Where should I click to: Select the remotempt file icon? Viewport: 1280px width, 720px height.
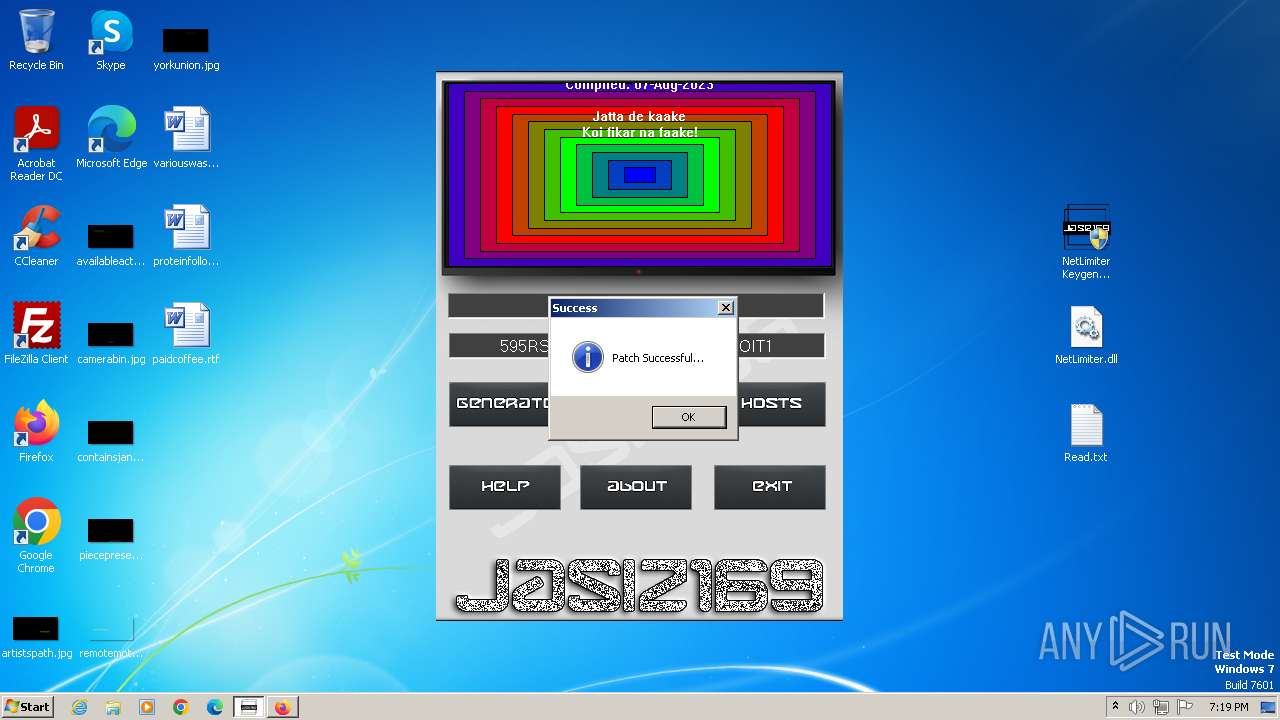click(x=111, y=637)
